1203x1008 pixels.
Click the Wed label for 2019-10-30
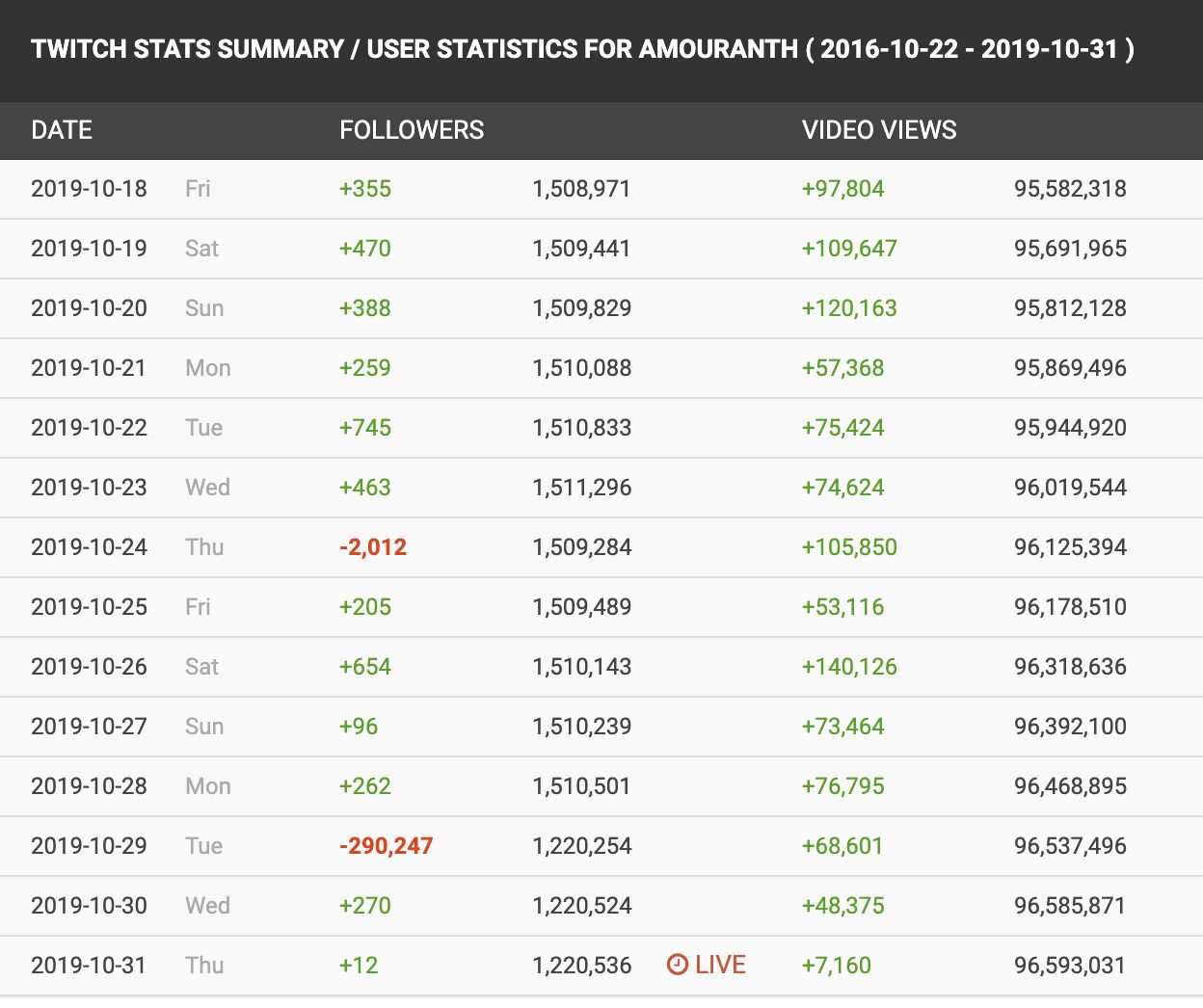(207, 906)
